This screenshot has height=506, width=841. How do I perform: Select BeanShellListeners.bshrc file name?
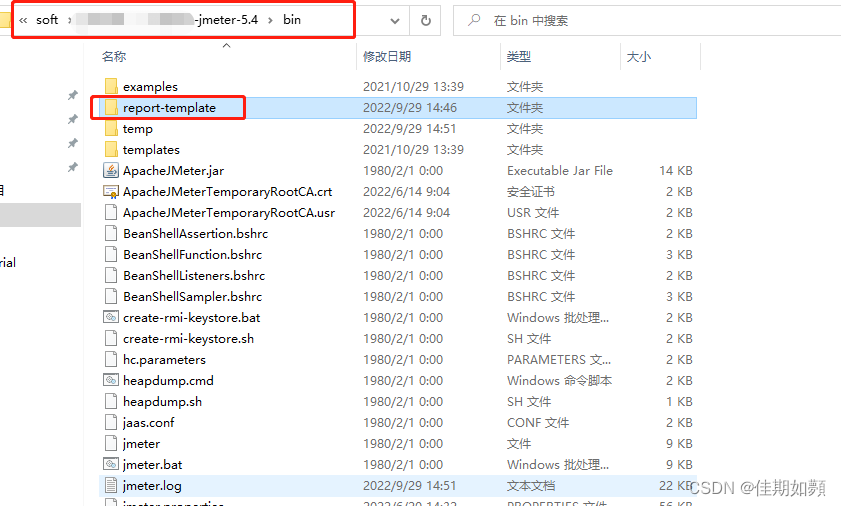coord(194,275)
